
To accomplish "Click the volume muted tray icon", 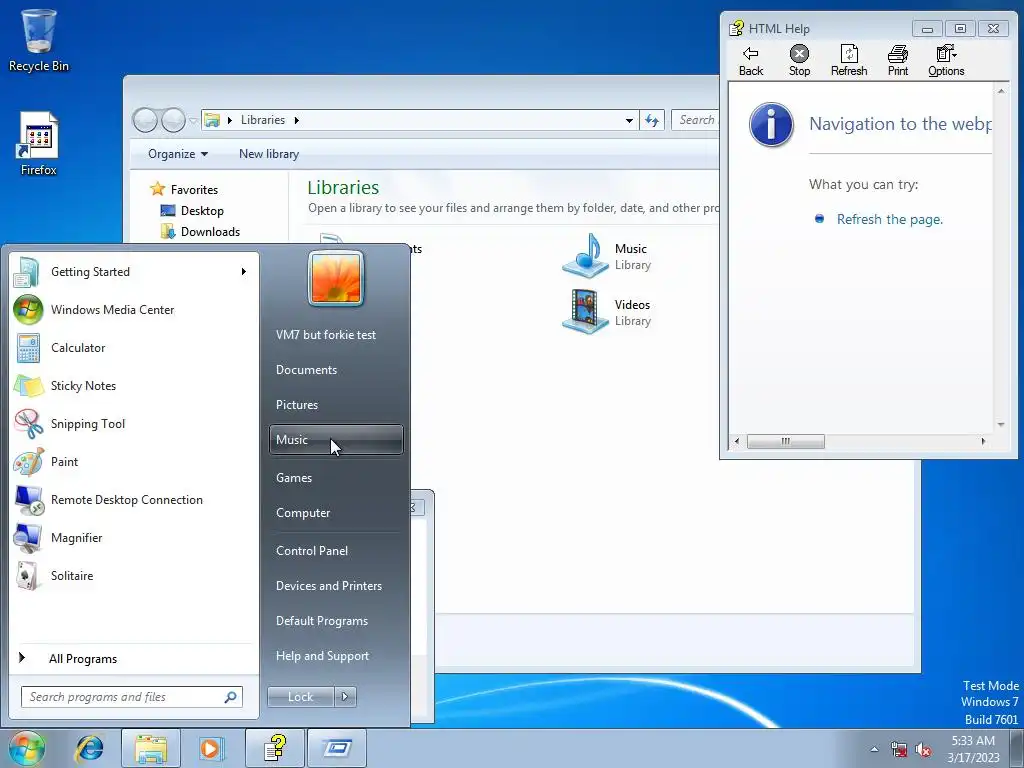I will click(x=923, y=750).
